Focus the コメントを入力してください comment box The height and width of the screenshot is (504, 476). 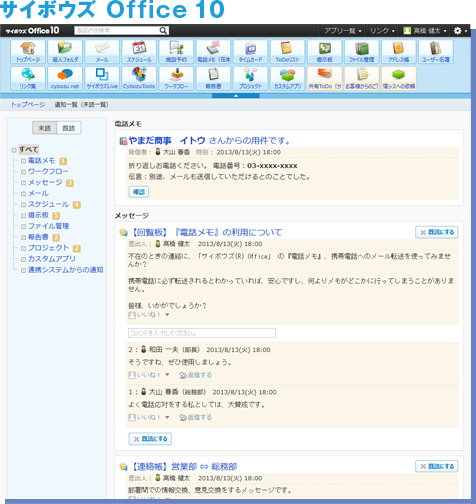[x=202, y=333]
